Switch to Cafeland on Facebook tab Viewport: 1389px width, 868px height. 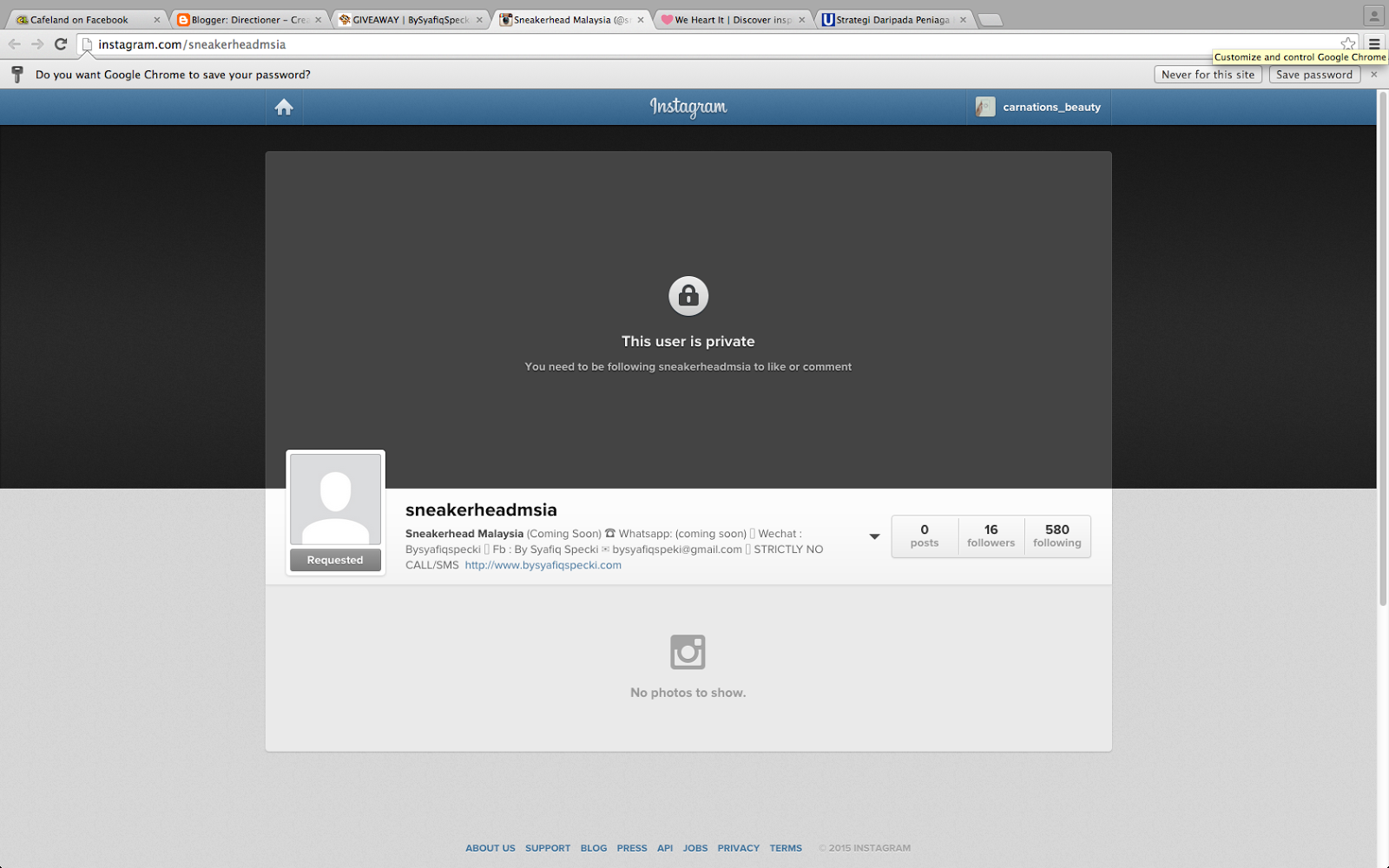pos(87,19)
